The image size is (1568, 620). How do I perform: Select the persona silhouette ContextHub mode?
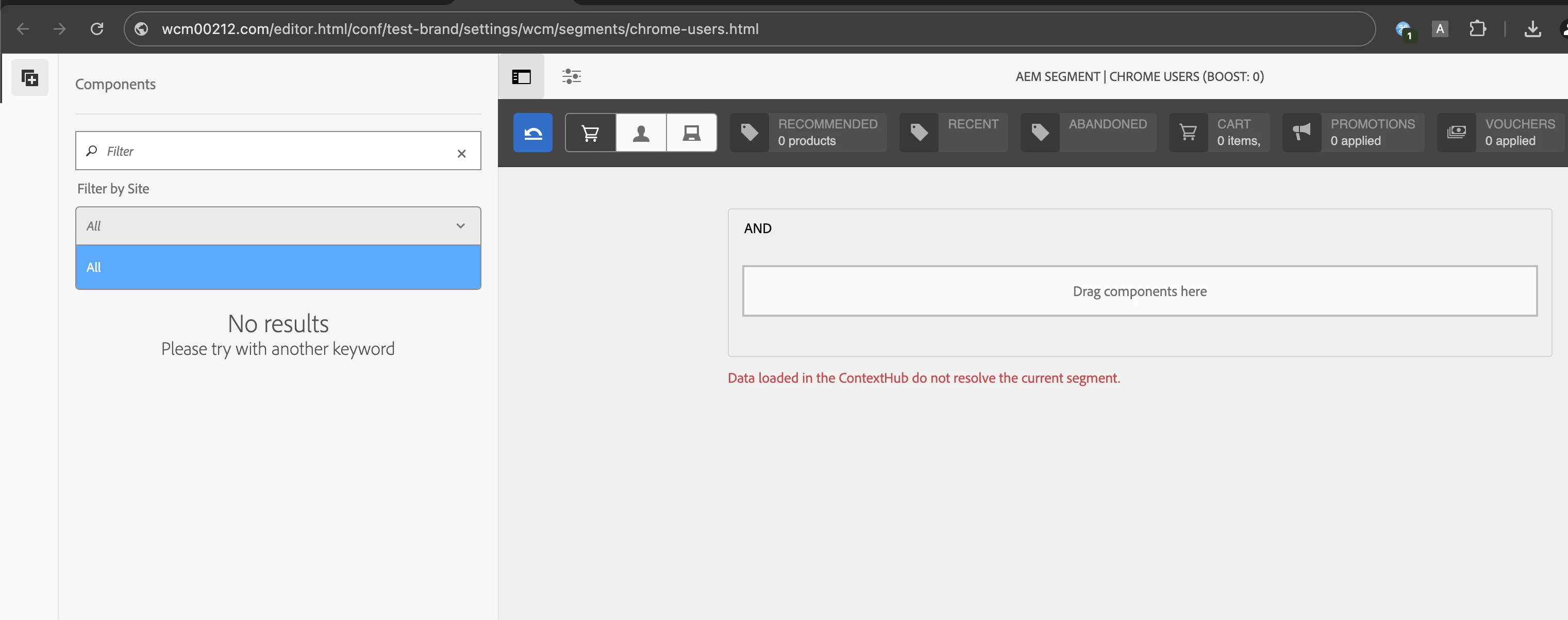[641, 133]
